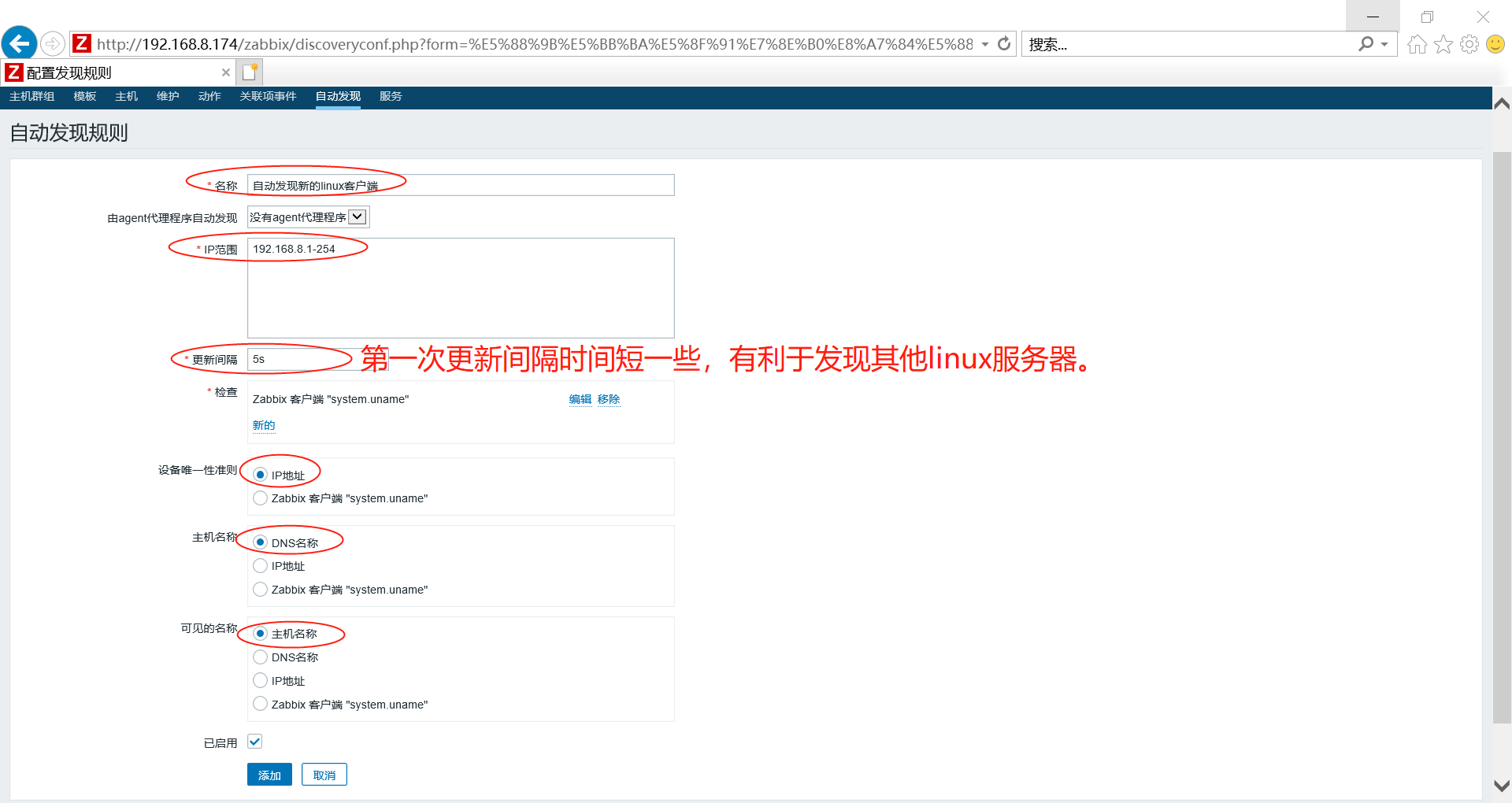Screen dimensions: 1512x803
Task: Click the 名称 input field
Action: pyautogui.click(x=461, y=185)
